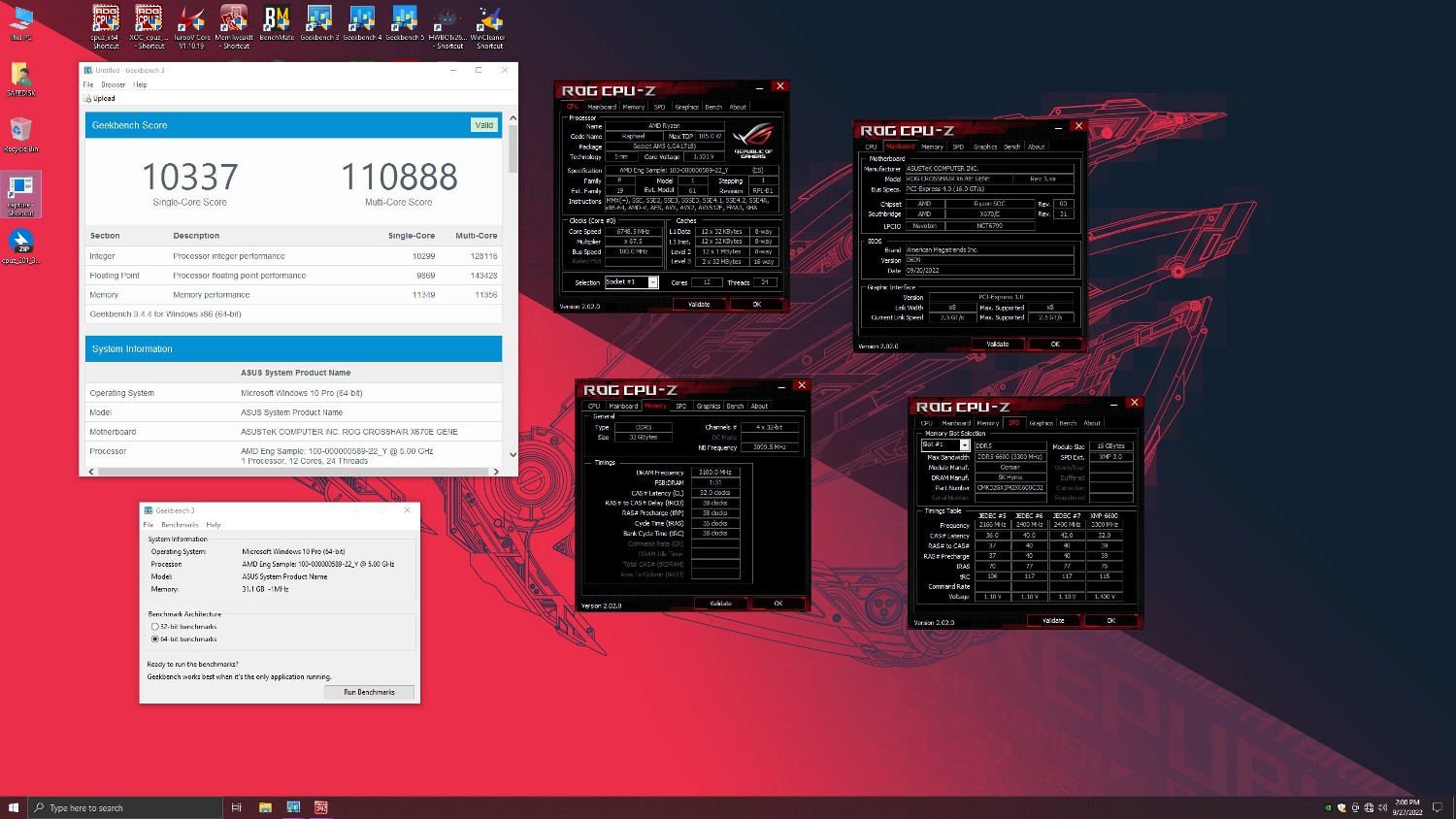The width and height of the screenshot is (1456, 819).
Task: Open the Browser menu in Geekbench results window
Action: [114, 84]
